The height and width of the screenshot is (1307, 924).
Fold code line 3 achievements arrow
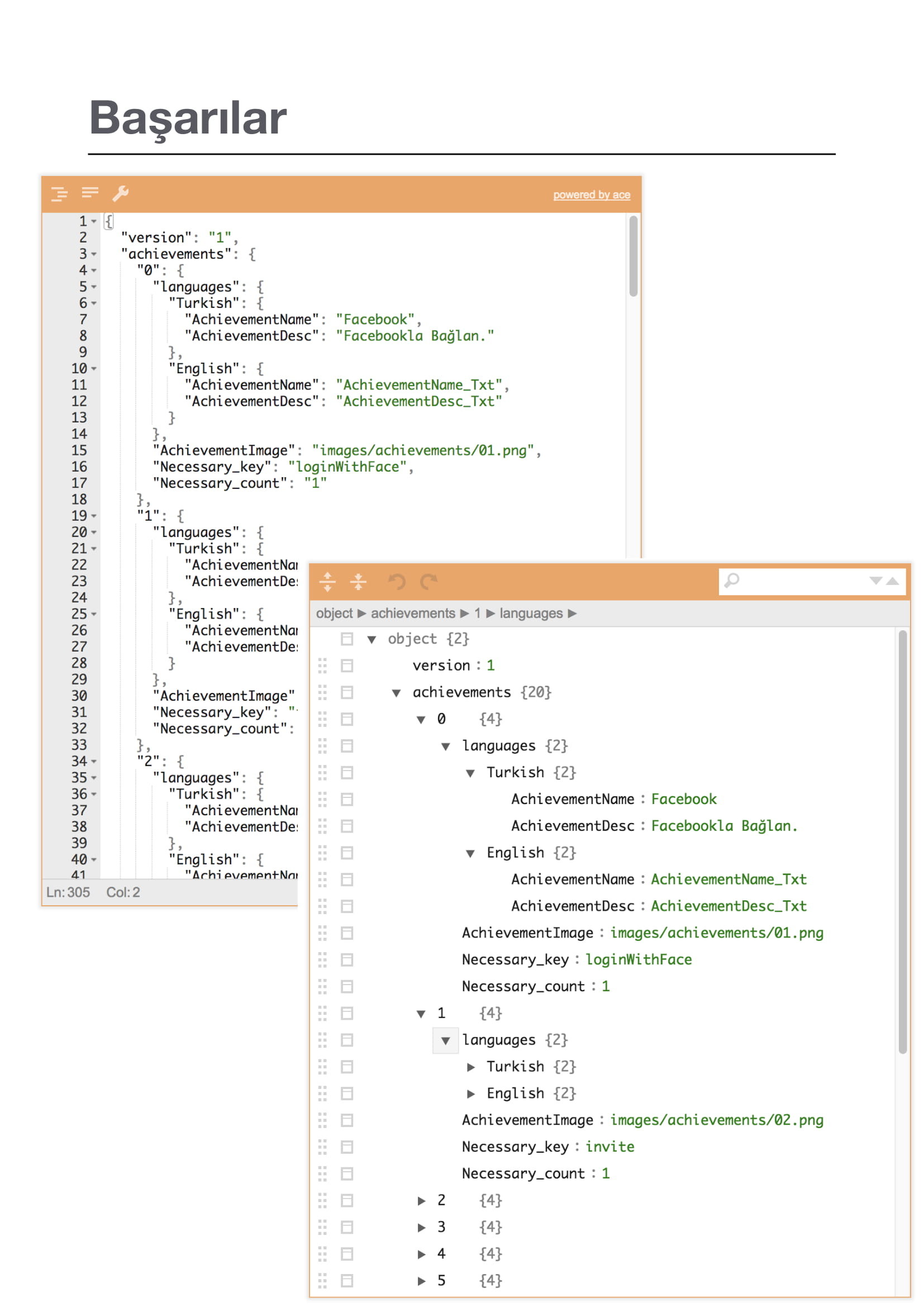point(94,254)
